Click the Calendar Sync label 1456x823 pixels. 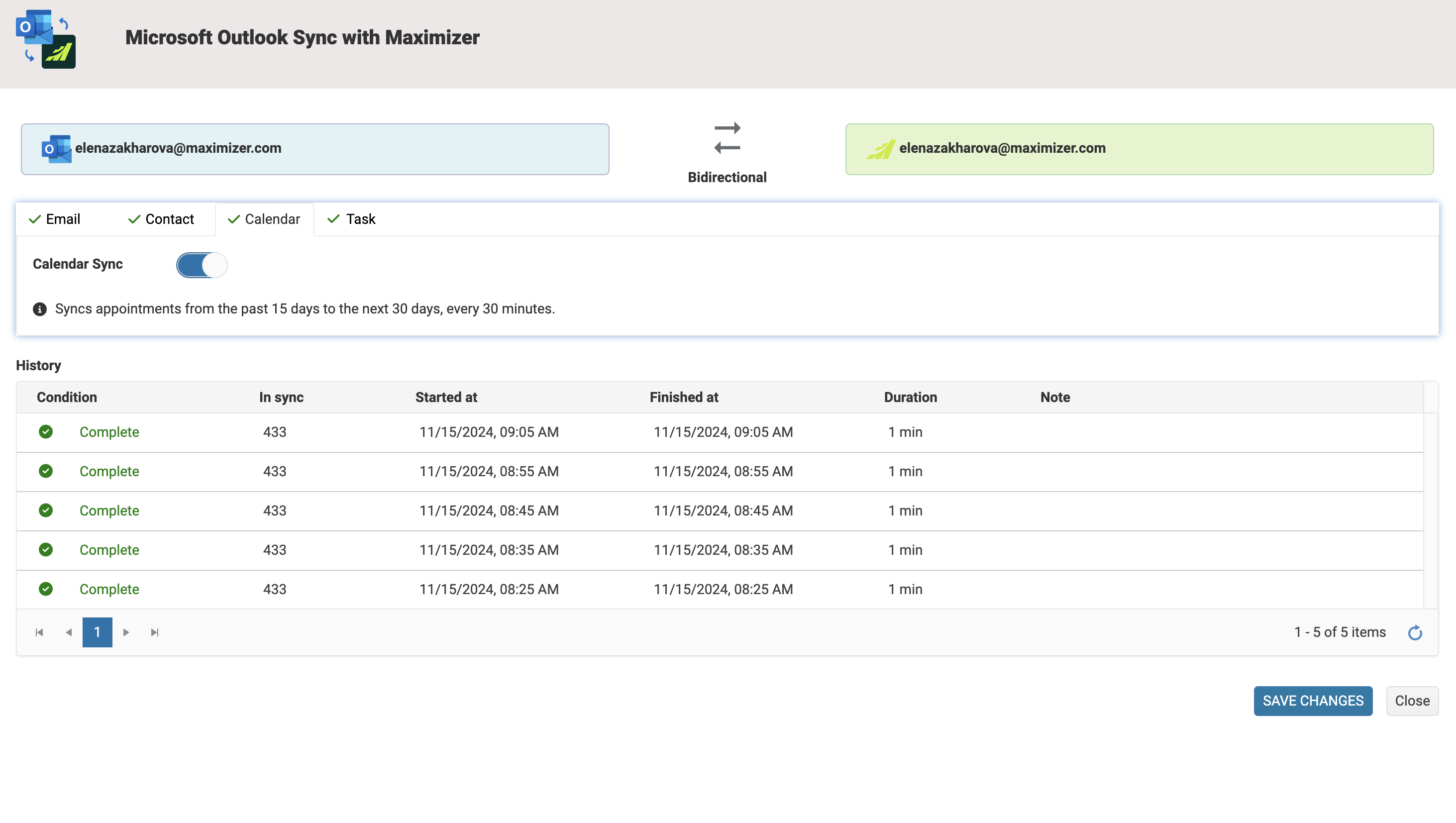point(78,264)
